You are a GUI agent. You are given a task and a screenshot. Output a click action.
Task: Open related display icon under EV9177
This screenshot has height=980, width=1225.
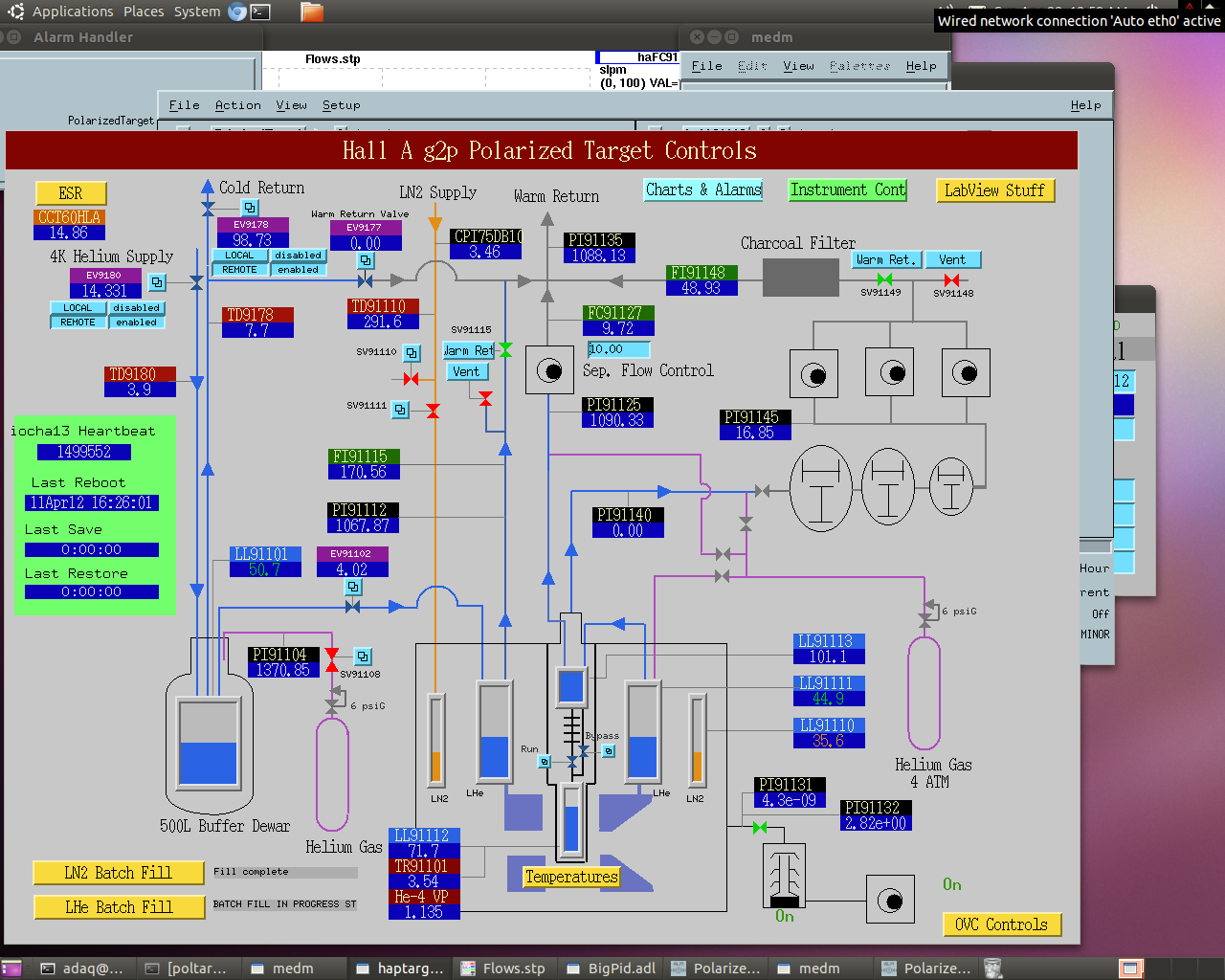point(366,260)
